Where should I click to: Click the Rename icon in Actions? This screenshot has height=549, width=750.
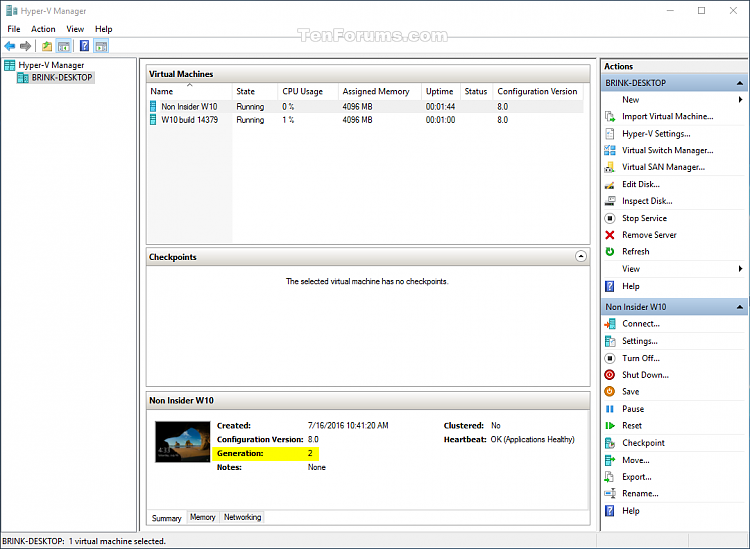(x=610, y=494)
